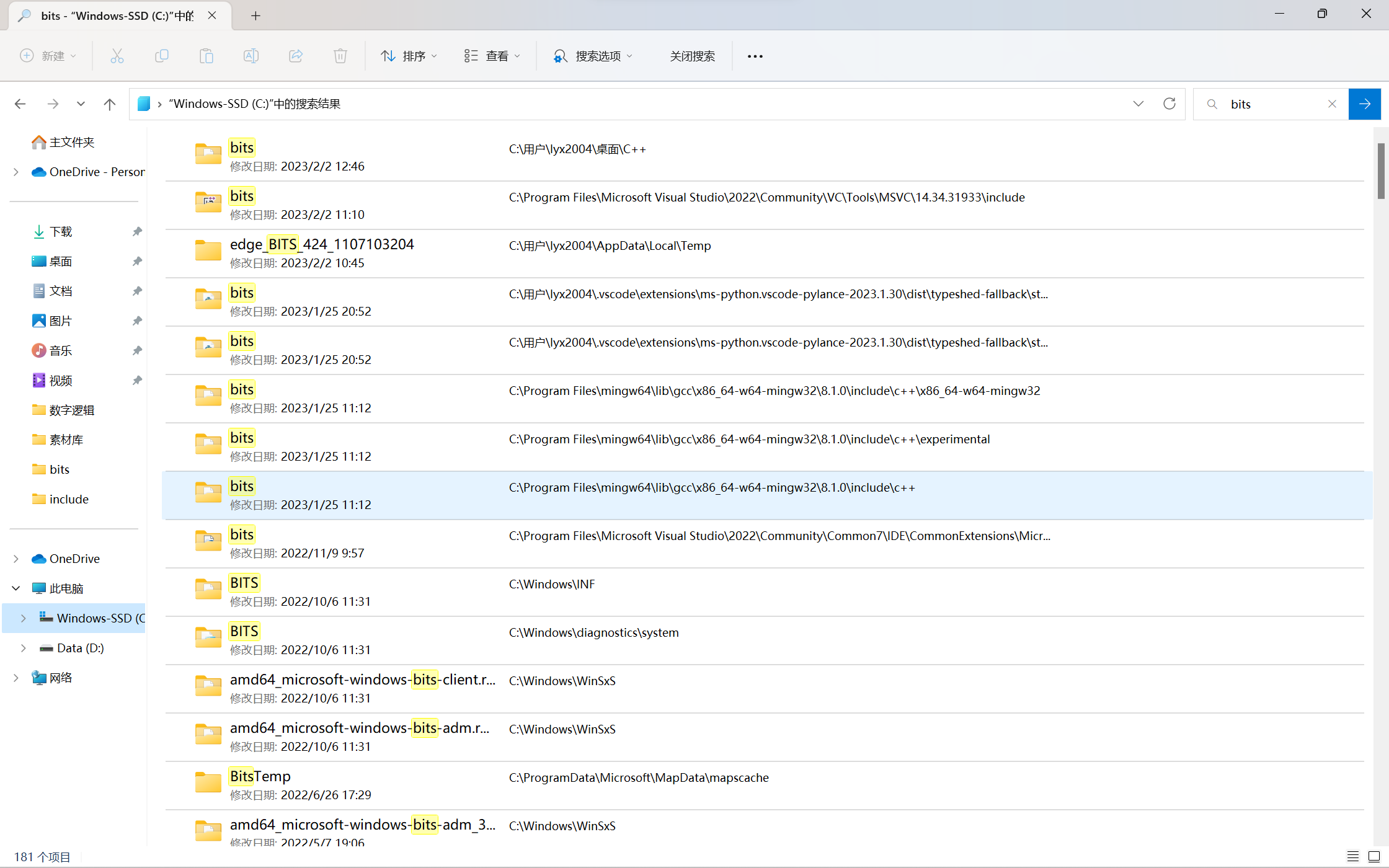Click the address bar path text

255,104
